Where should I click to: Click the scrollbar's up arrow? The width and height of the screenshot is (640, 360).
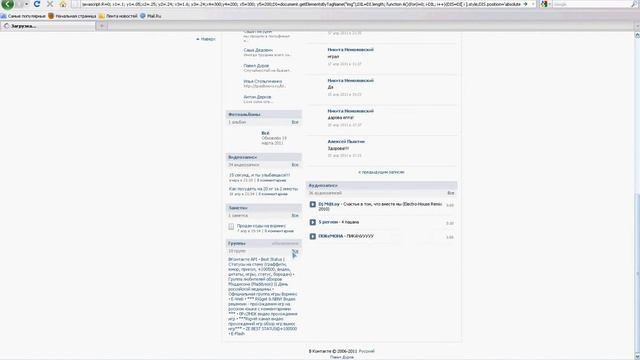637,36
